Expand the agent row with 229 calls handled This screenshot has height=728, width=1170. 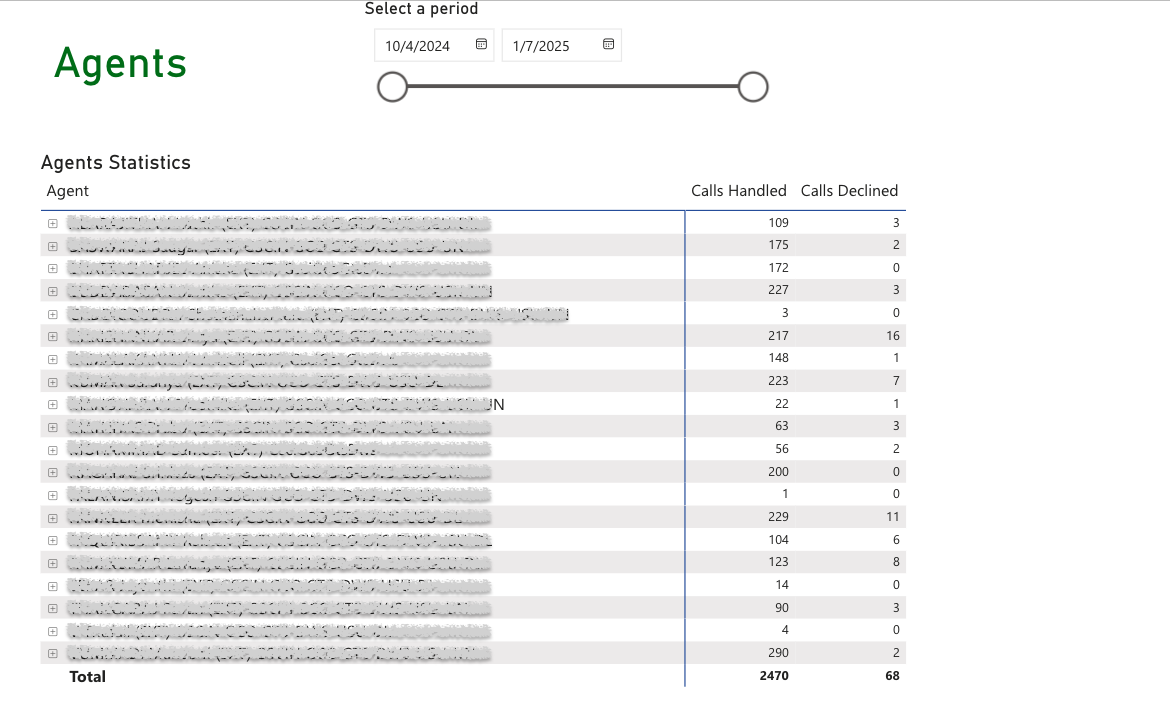click(x=52, y=517)
